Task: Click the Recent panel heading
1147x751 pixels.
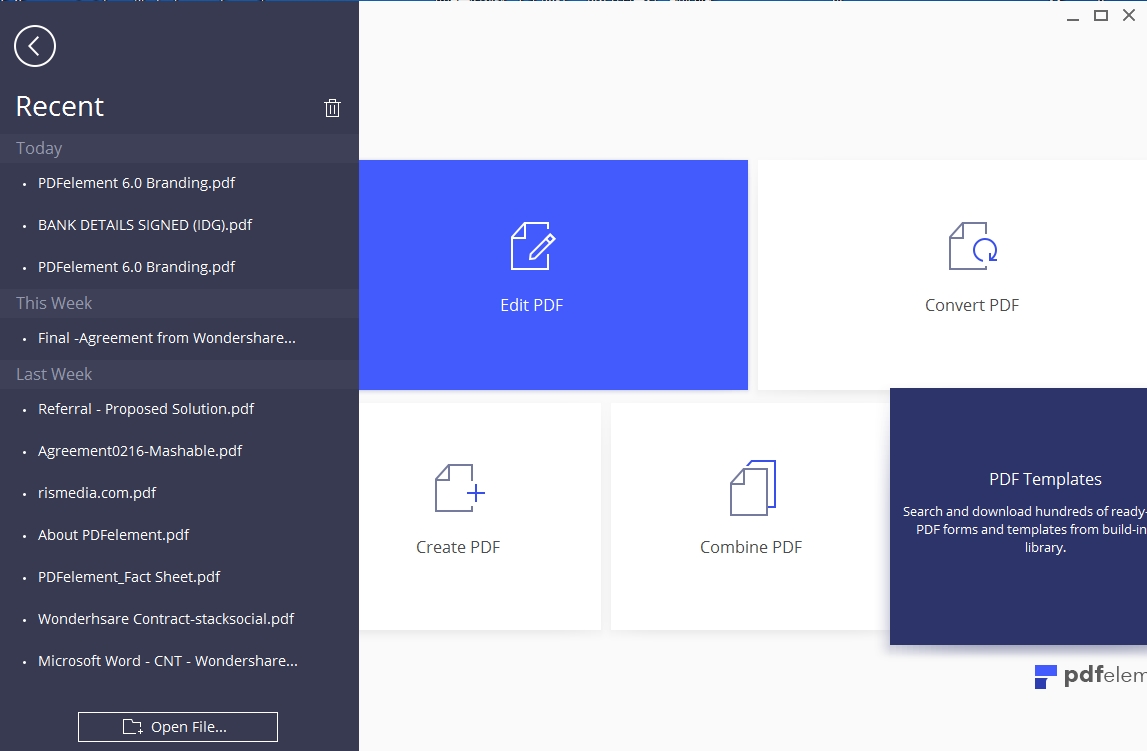Action: [x=60, y=107]
